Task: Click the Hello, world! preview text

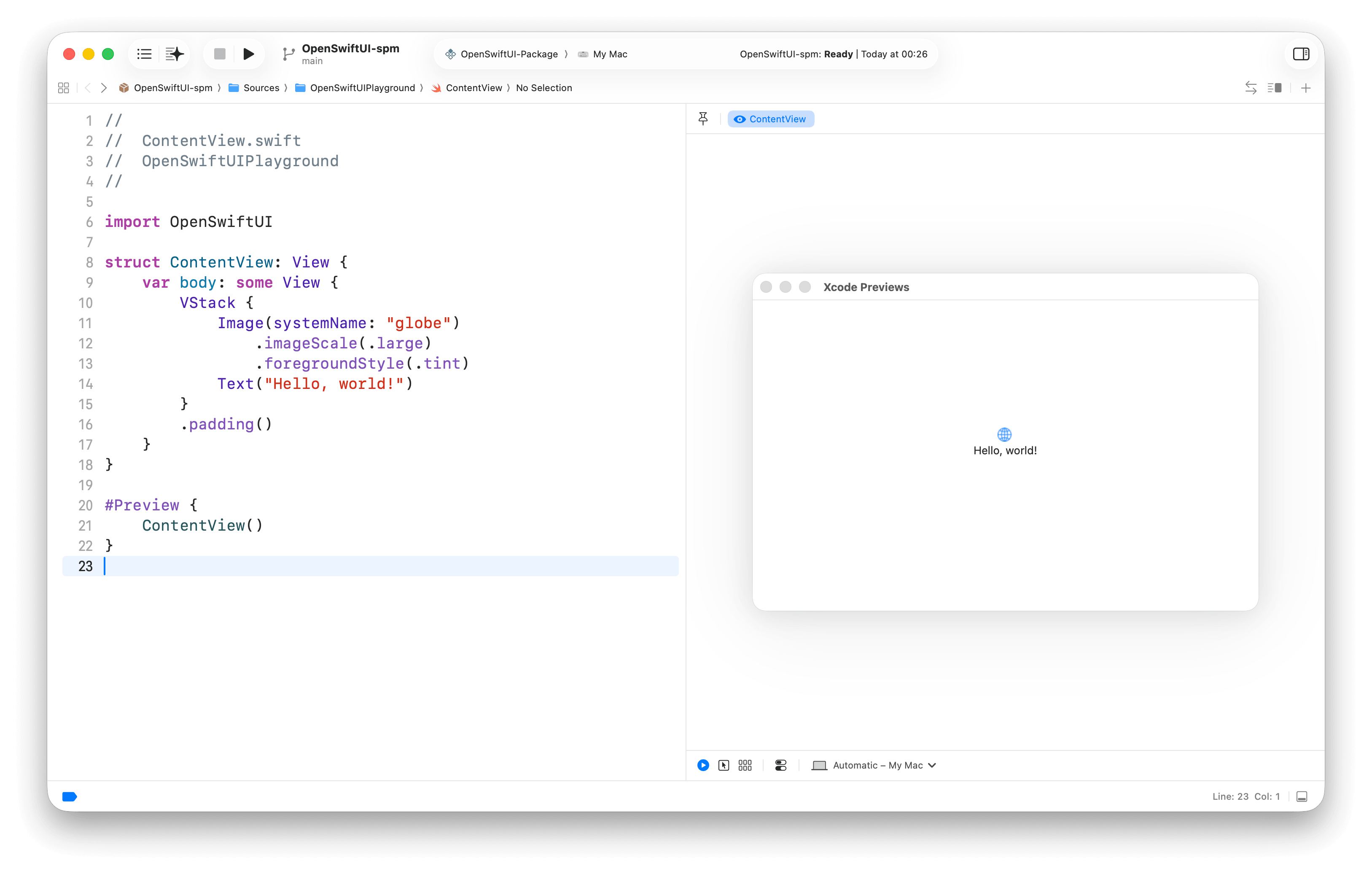Action: click(1005, 450)
